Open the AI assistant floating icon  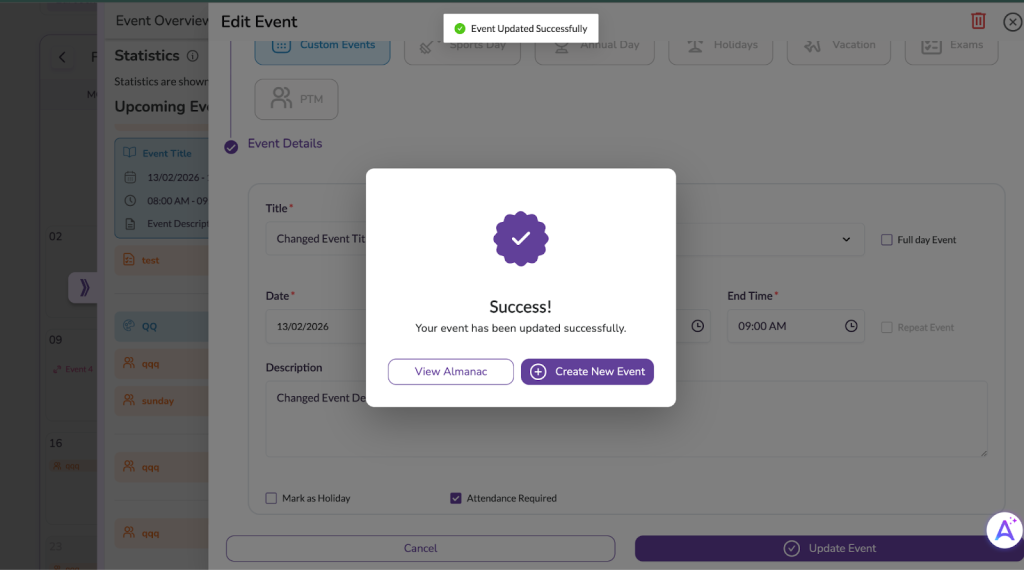[1003, 530]
